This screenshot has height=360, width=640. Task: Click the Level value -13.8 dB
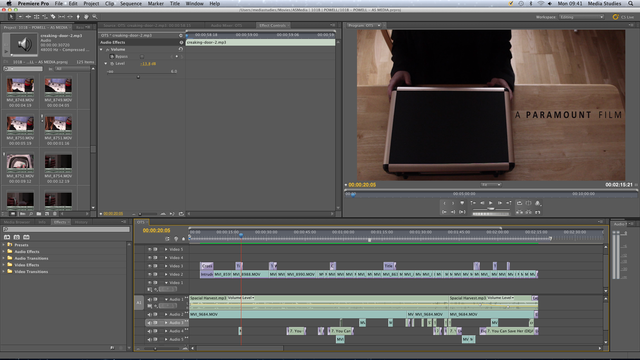click(148, 64)
